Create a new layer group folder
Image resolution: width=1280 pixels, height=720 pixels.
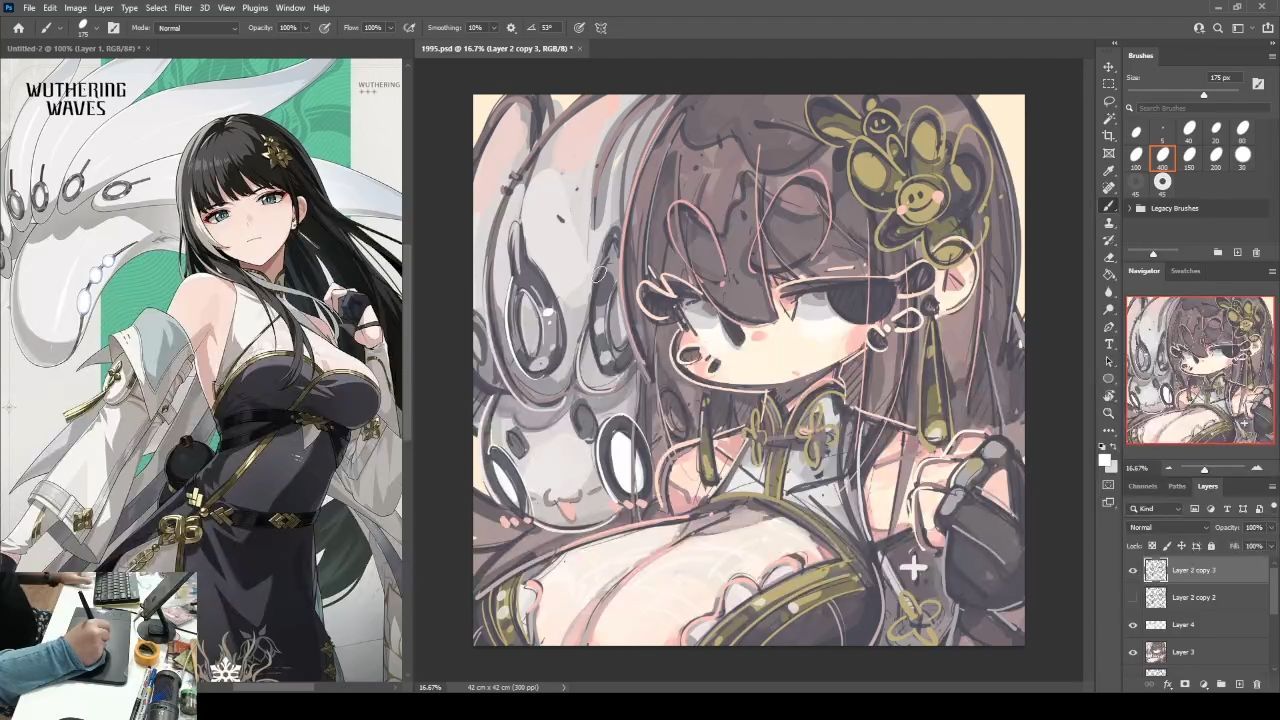pos(1221,685)
